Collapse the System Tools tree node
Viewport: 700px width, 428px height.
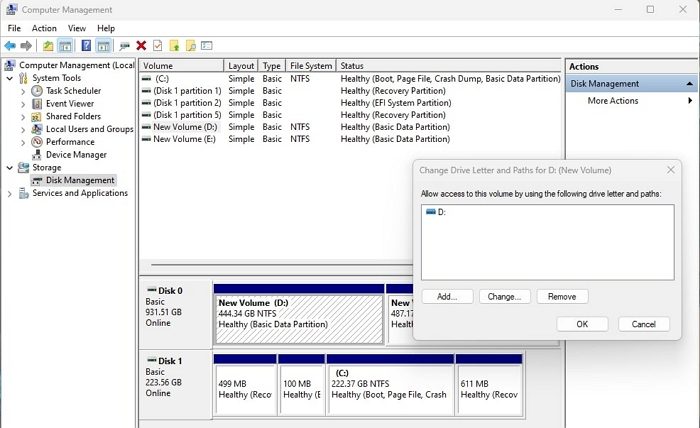[x=10, y=78]
